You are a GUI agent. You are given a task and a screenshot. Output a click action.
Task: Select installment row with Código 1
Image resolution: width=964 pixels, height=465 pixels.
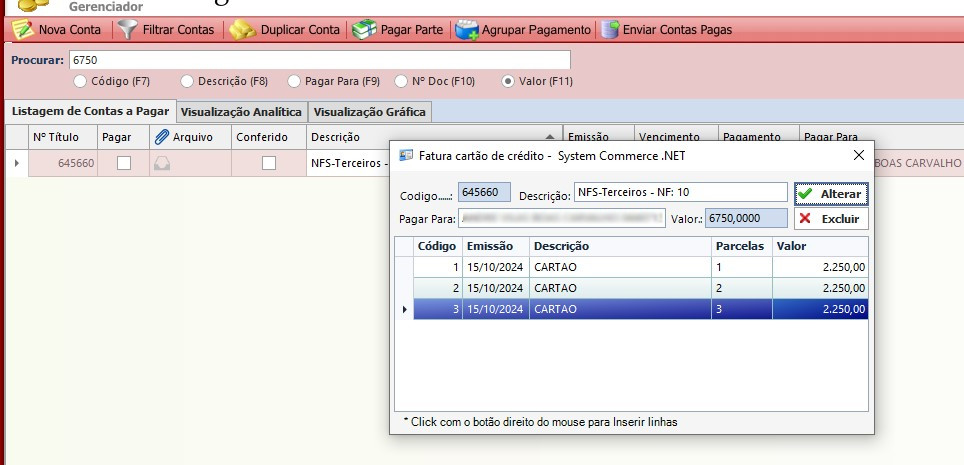pos(641,268)
